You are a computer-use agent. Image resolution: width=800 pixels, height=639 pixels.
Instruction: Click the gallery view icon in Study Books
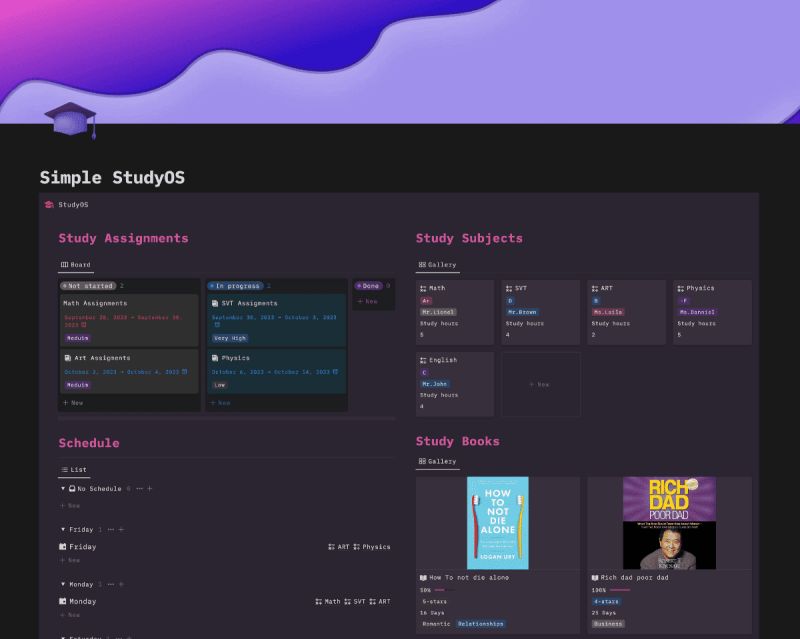click(x=423, y=461)
